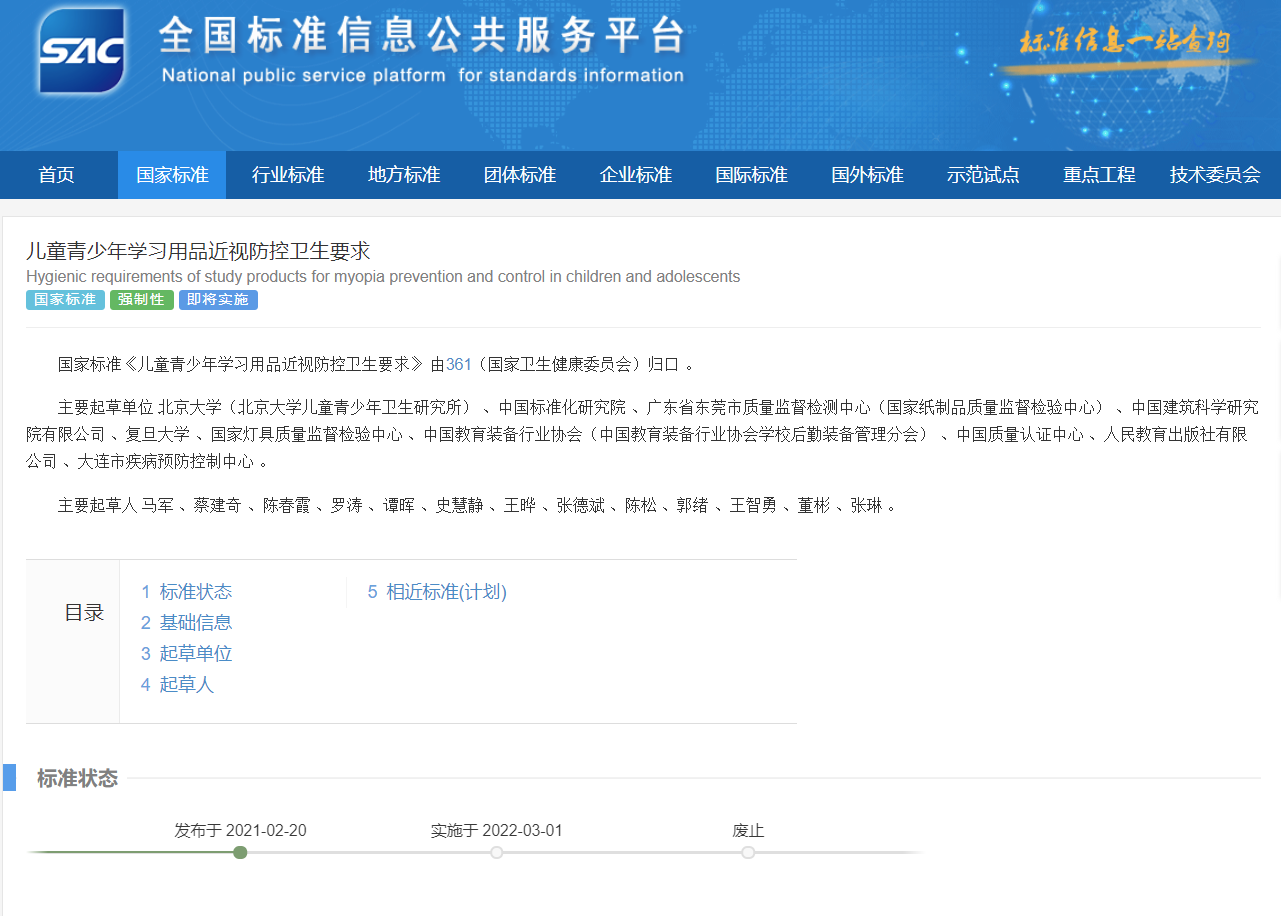
Task: Click the 实施于 2022-03-01 timeline marker
Action: tap(497, 852)
